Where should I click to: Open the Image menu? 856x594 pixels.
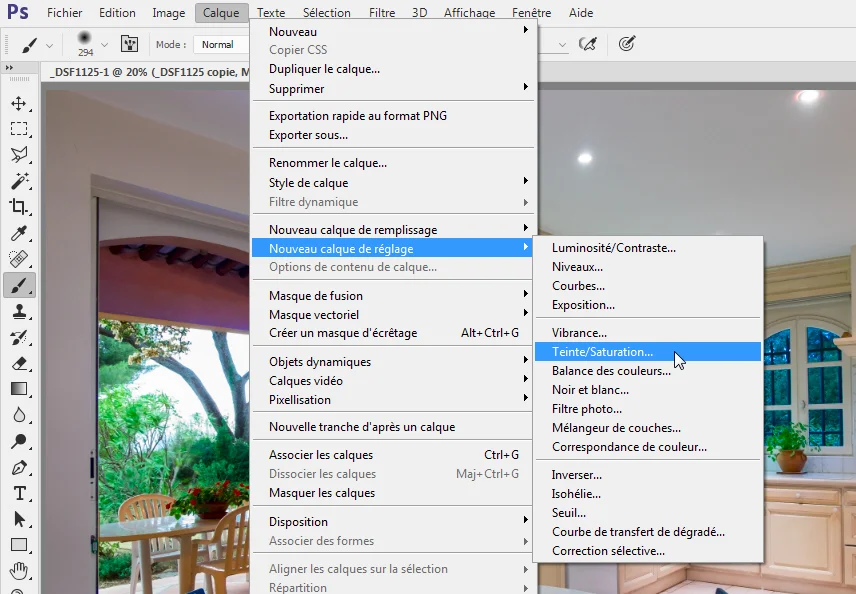(169, 13)
